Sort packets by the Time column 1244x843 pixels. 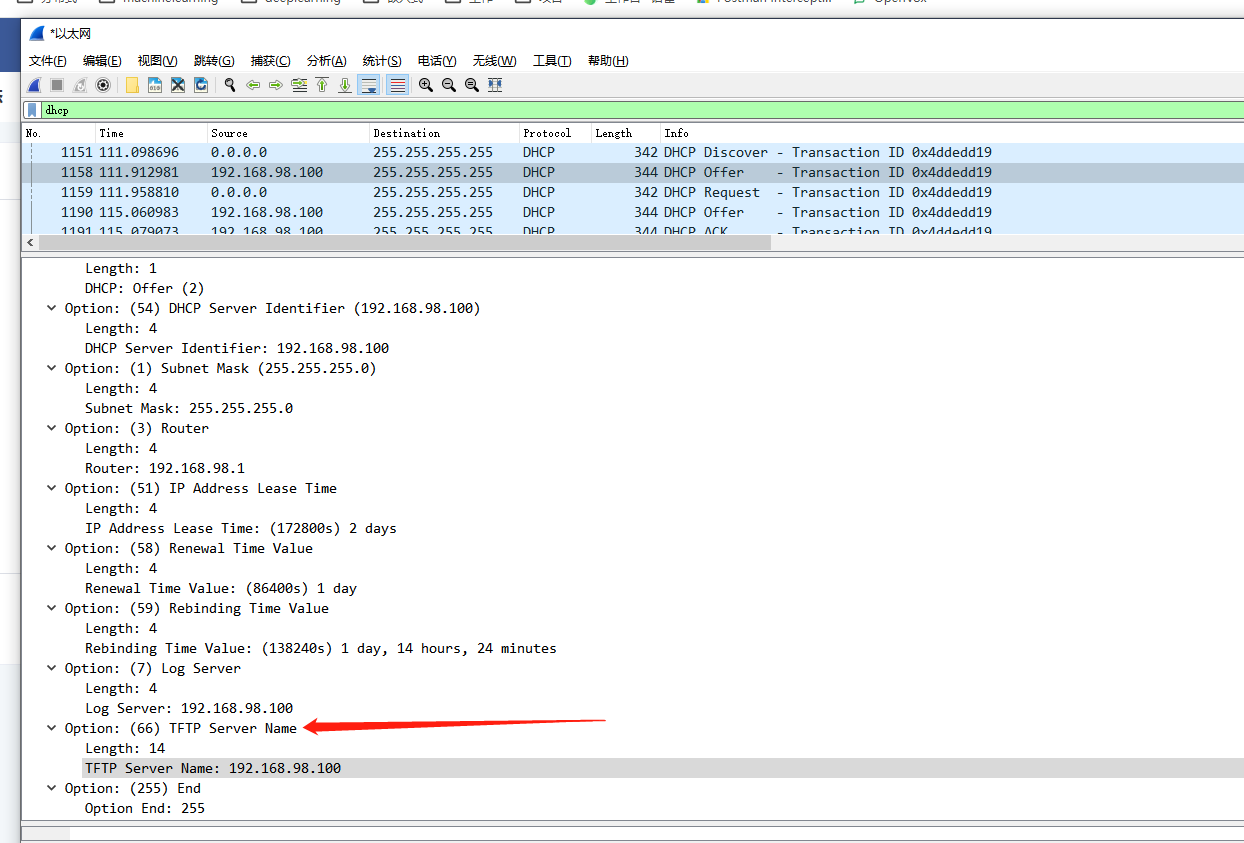coord(151,133)
